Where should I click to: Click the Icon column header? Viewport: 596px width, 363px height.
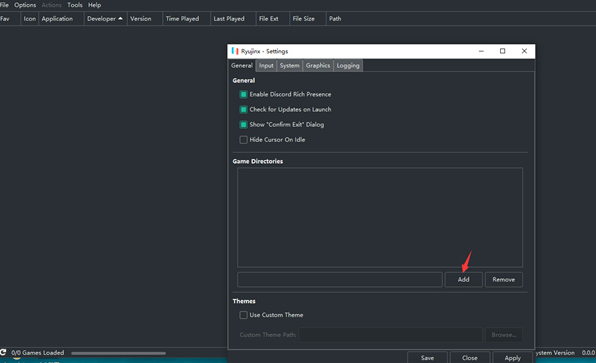[30, 19]
